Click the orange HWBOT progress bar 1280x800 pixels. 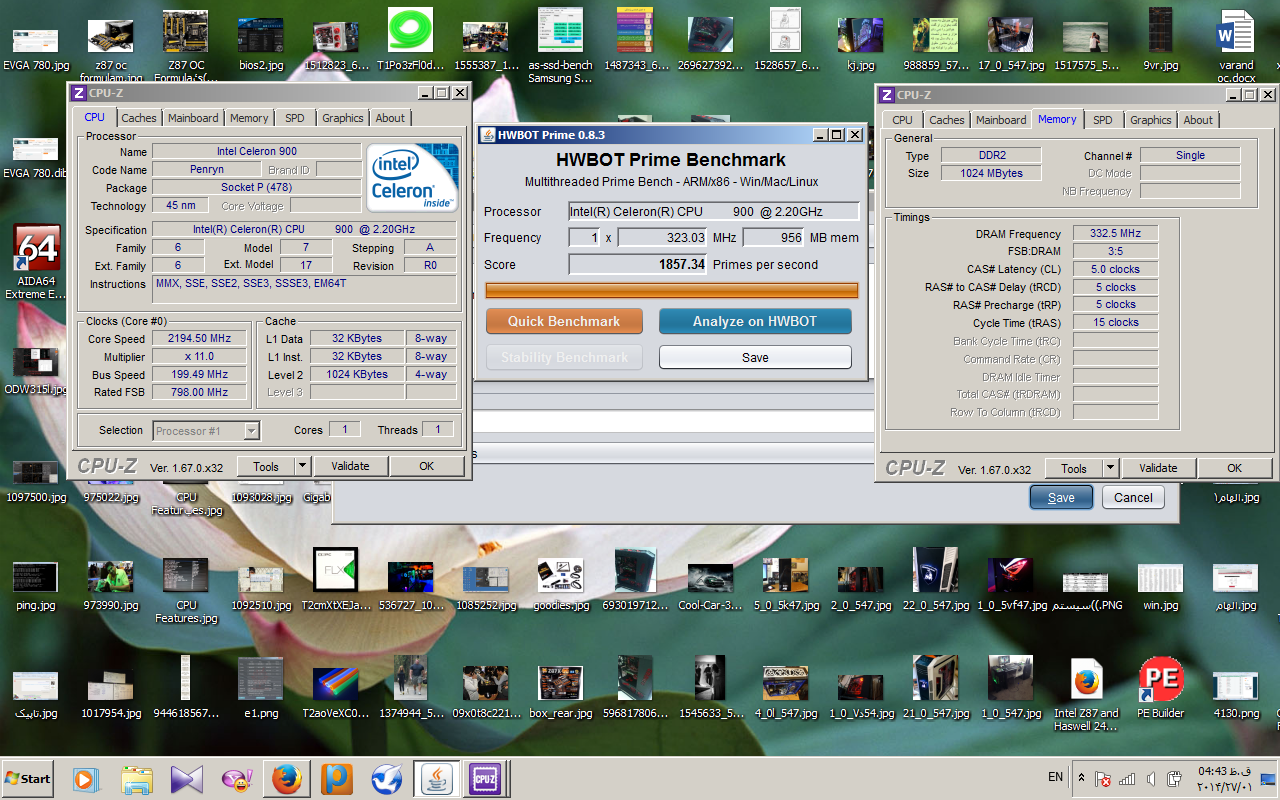[x=671, y=290]
